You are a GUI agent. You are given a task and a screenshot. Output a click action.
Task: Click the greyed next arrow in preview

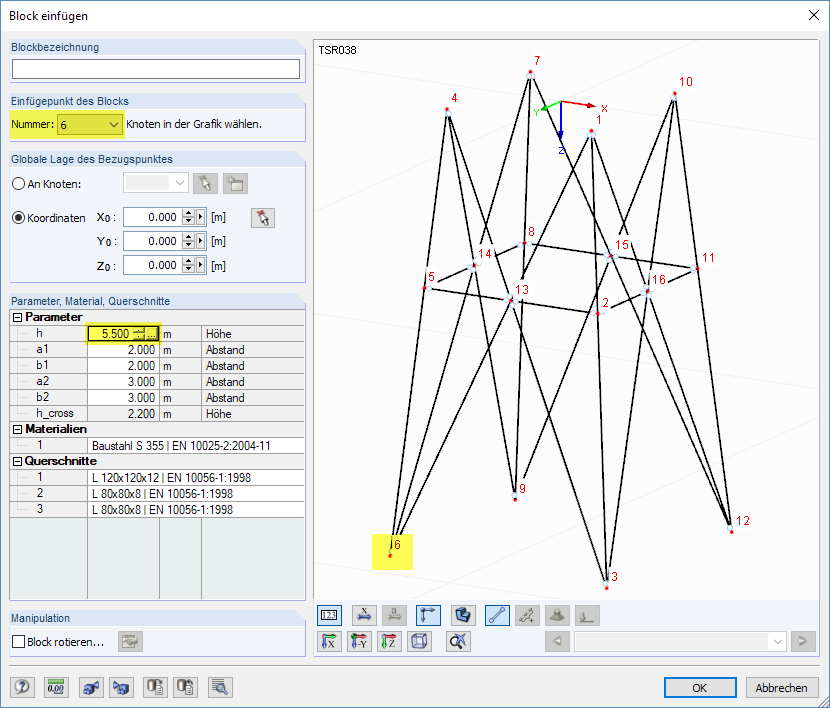[x=803, y=641]
